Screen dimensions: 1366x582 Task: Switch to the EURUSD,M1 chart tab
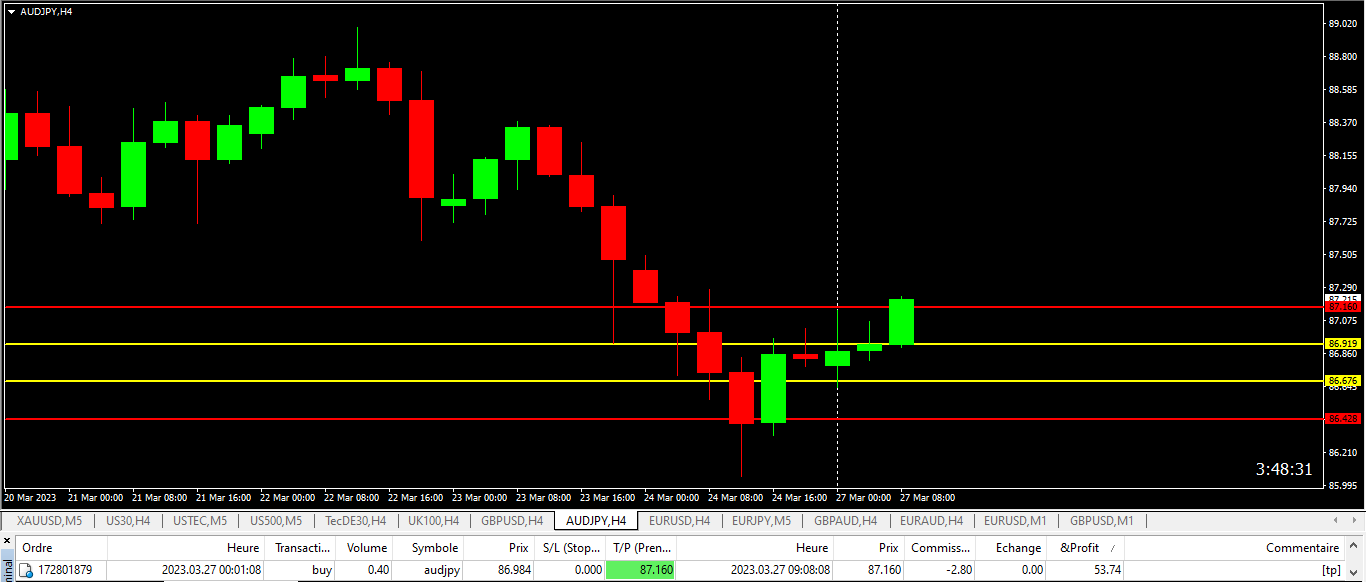pyautogui.click(x=1015, y=521)
